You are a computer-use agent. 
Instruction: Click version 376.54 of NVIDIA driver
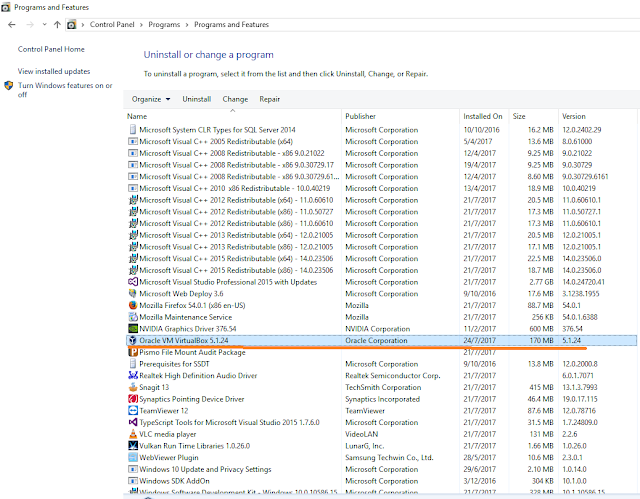tap(572, 328)
